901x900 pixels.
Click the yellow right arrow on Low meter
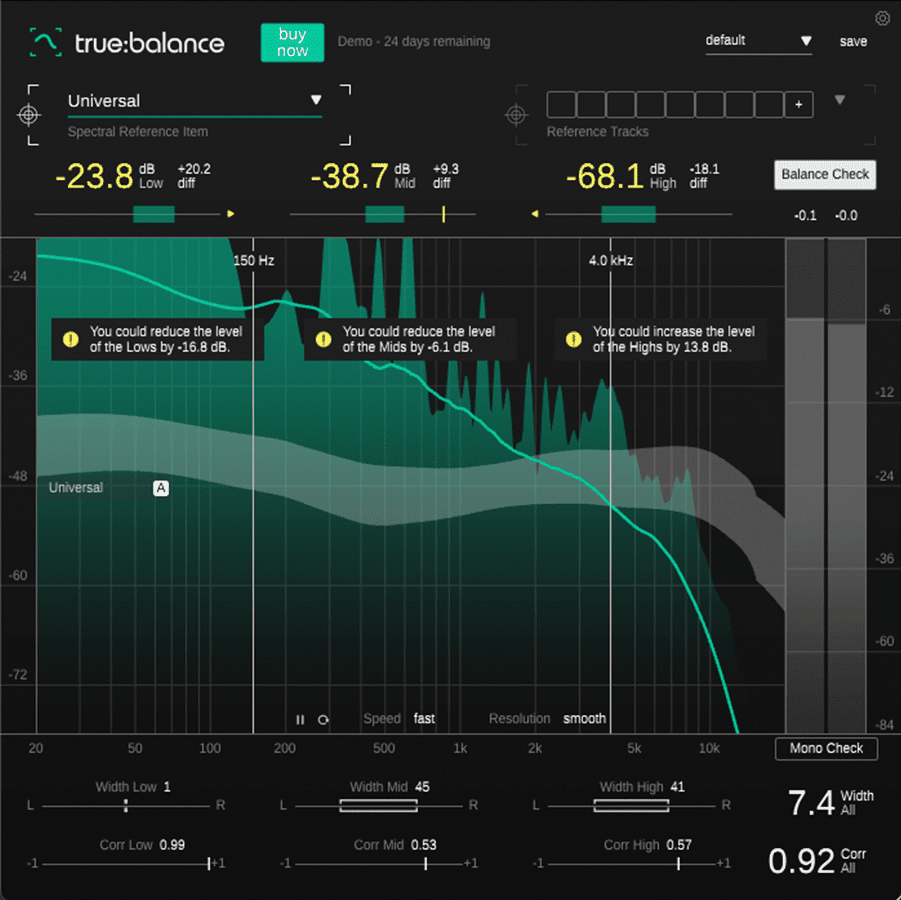(x=230, y=214)
